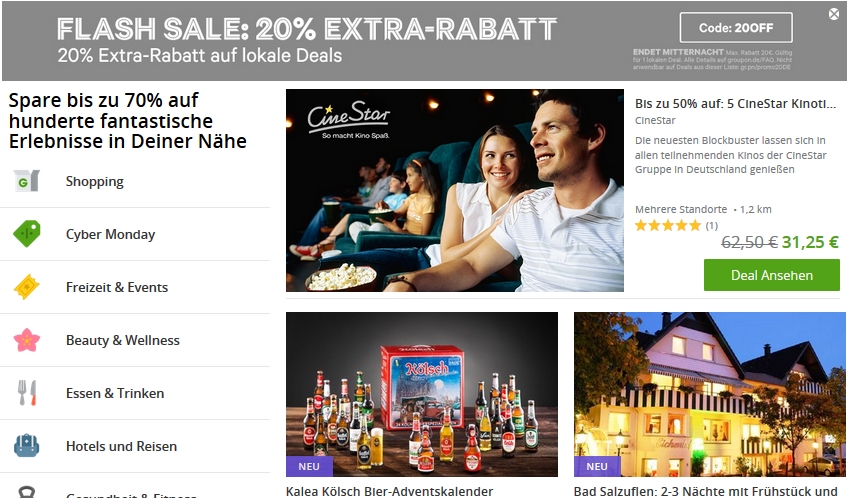Click the green Cyber Monday tag icon

pos(26,234)
